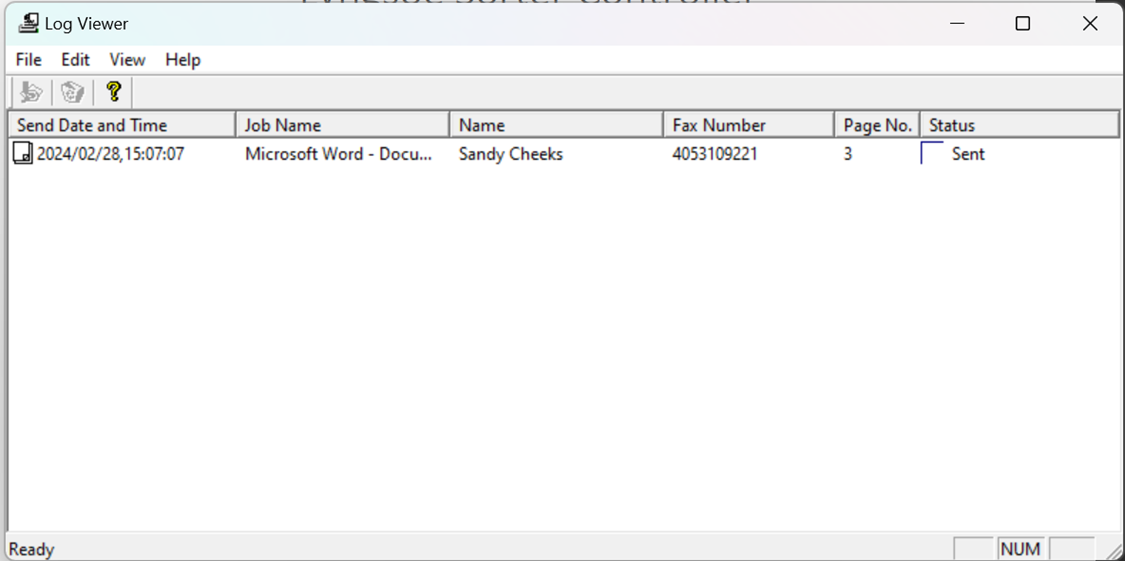Image resolution: width=1125 pixels, height=561 pixels.
Task: Open the Help menu
Action: click(183, 60)
